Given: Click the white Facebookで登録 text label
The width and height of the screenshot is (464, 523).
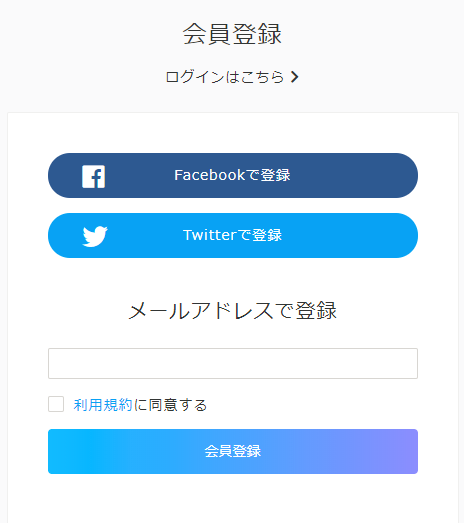Looking at the screenshot, I should (x=232, y=175).
